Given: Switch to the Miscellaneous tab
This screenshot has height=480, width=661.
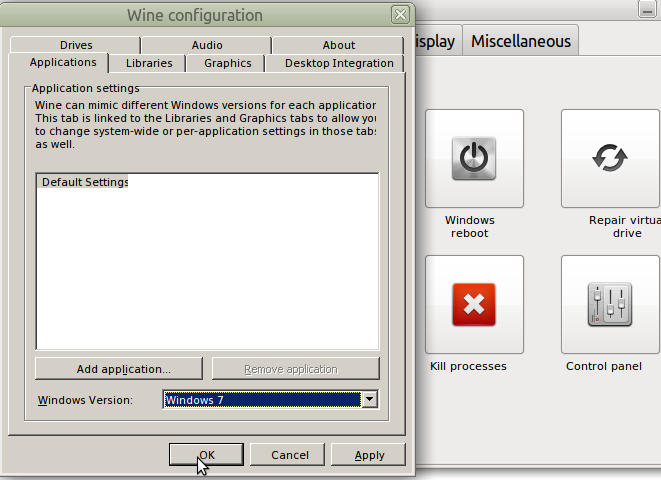Looking at the screenshot, I should coord(521,41).
